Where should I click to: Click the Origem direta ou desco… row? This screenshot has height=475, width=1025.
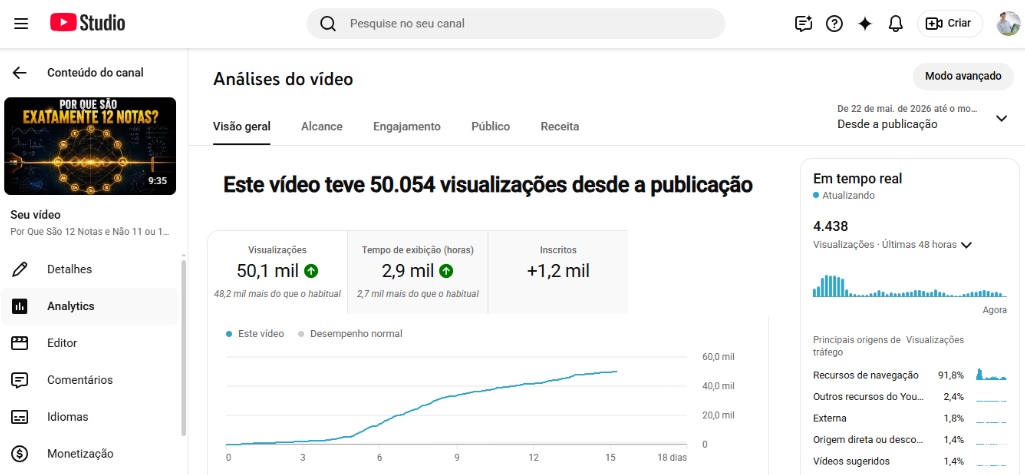(910, 440)
